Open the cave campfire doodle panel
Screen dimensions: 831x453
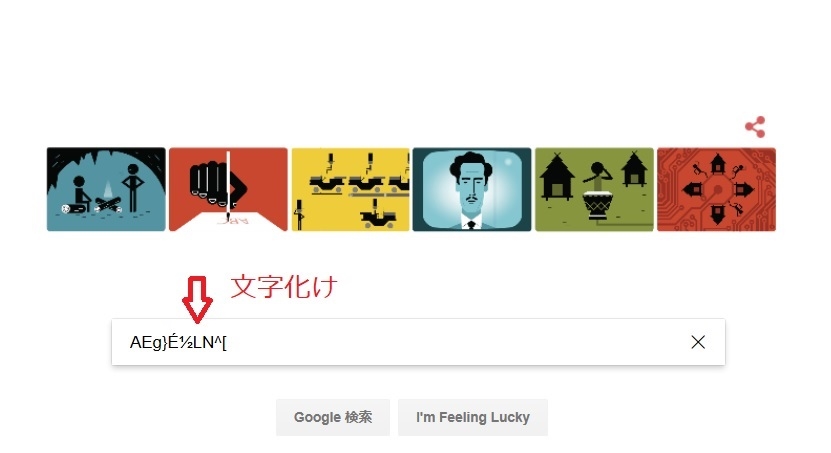(106, 189)
